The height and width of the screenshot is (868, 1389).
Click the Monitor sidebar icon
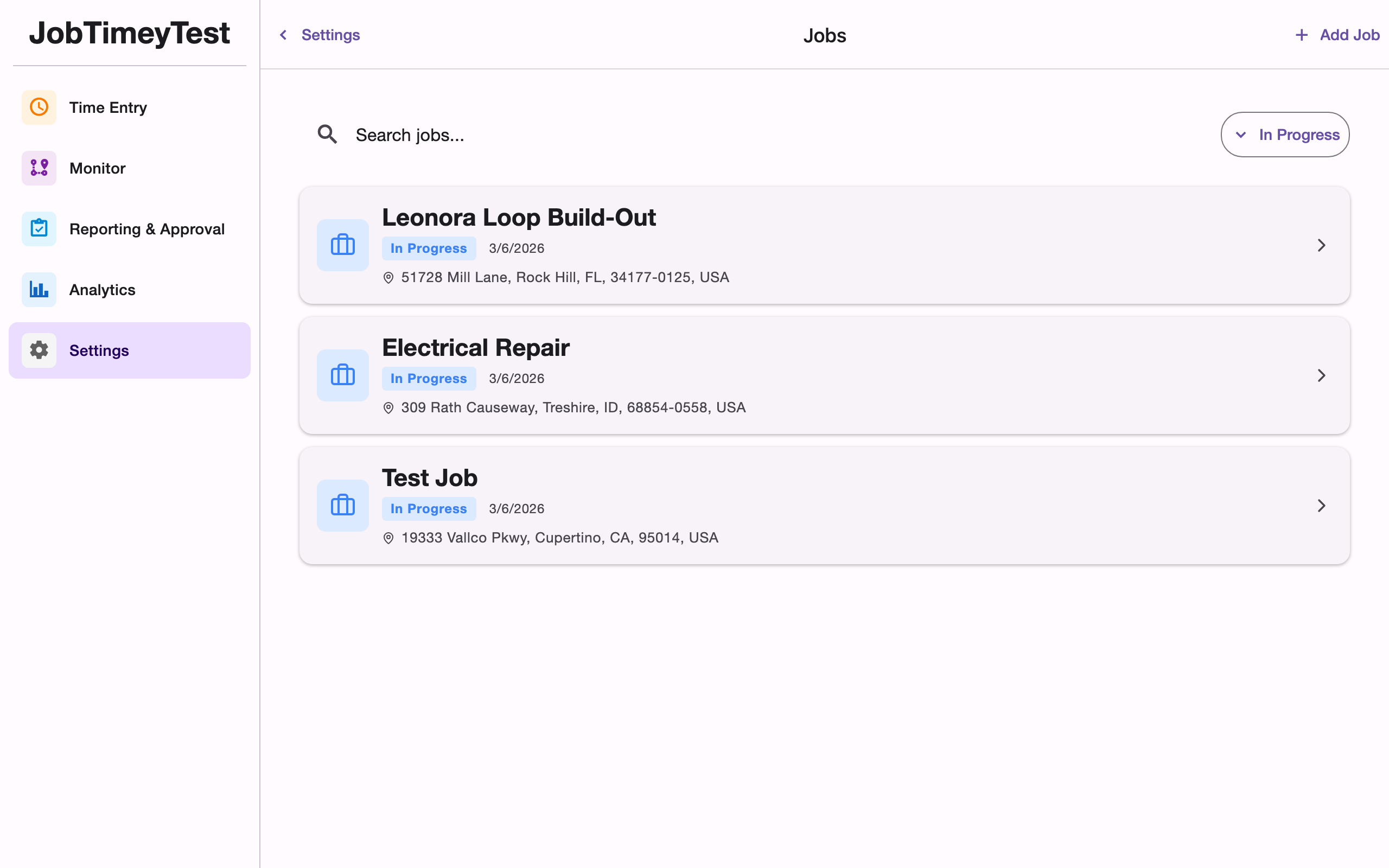point(39,168)
